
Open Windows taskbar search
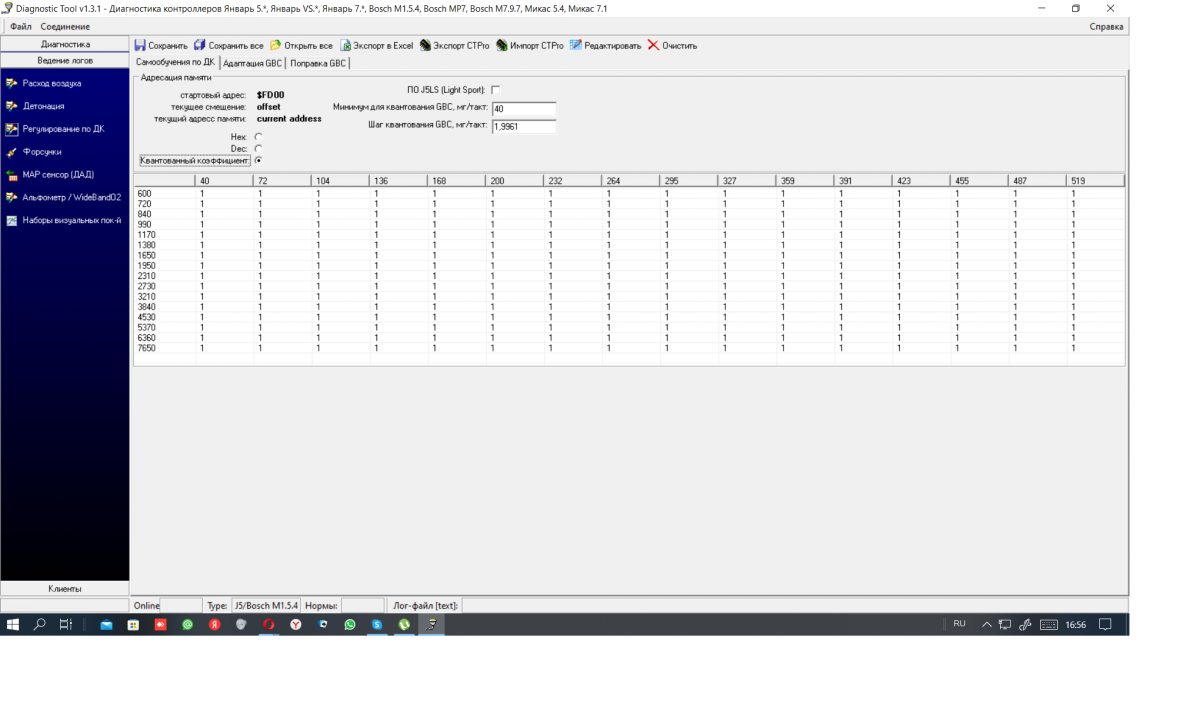pos(40,624)
